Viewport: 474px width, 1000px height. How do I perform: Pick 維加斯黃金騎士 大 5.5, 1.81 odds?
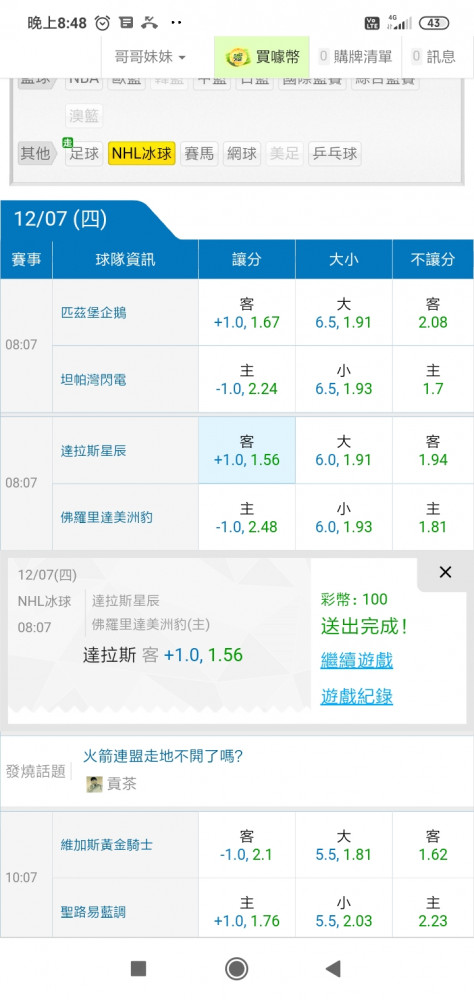click(x=344, y=845)
